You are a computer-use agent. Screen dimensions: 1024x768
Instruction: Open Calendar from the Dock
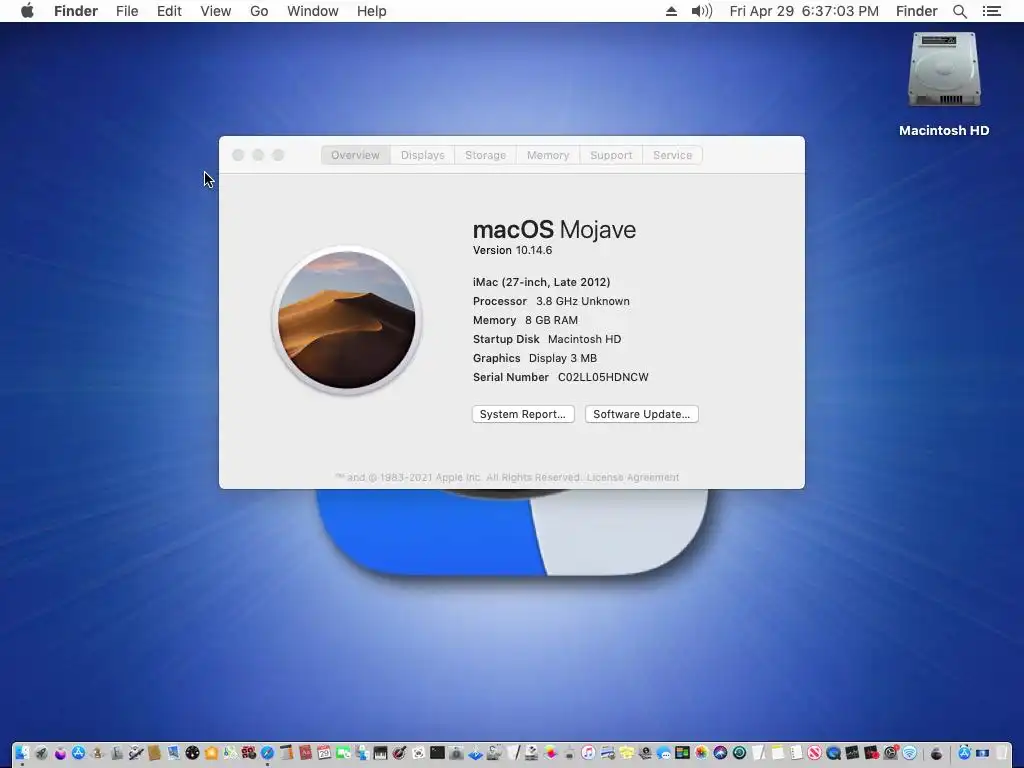point(324,753)
